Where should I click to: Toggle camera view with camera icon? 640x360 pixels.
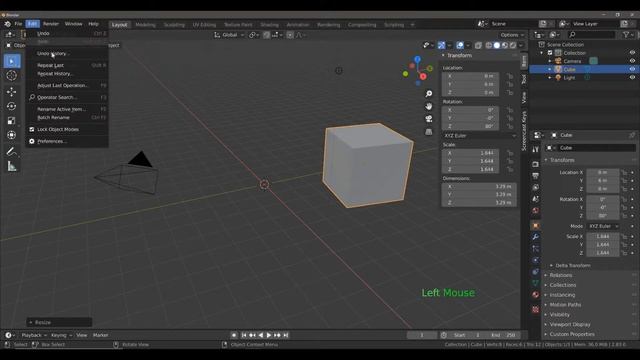(429, 119)
